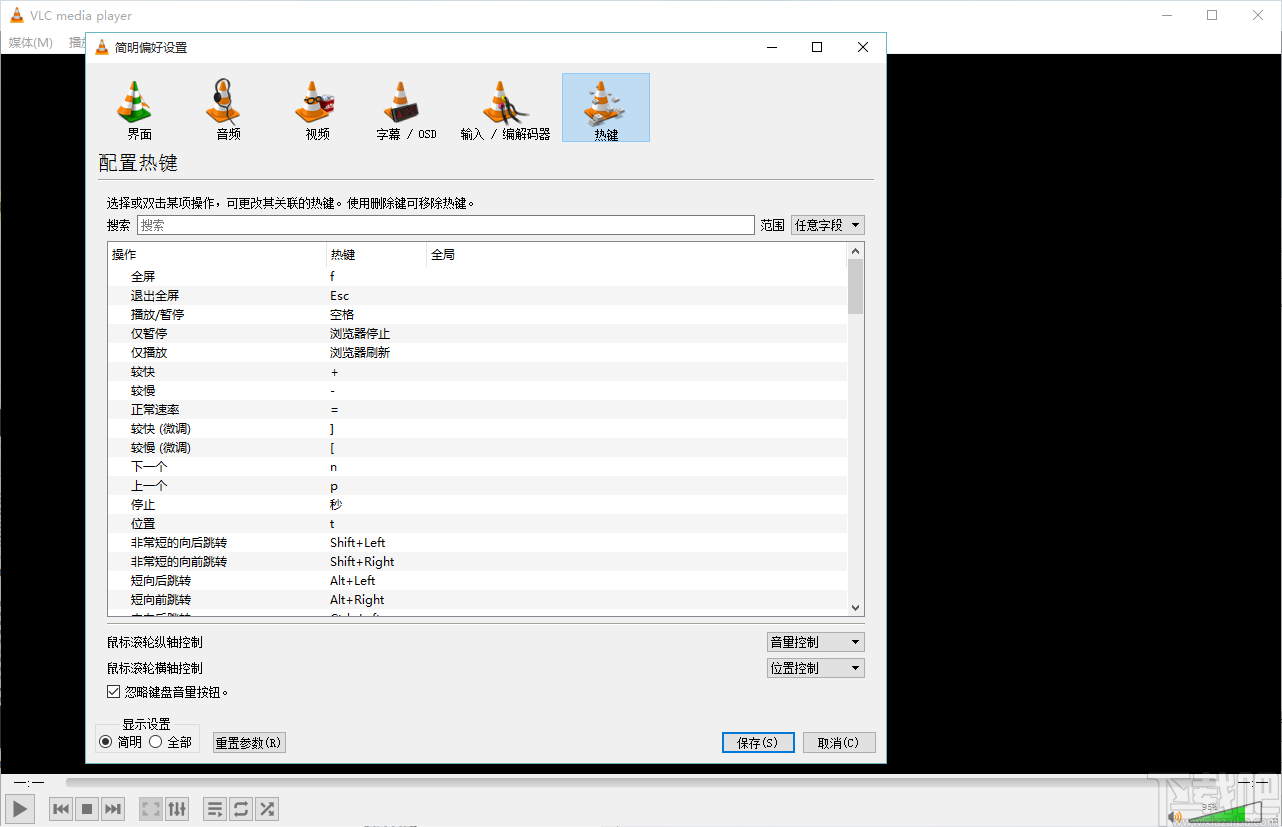Open the 音频 audio settings icon
Screen dimensions: 1282x827
[x=225, y=107]
